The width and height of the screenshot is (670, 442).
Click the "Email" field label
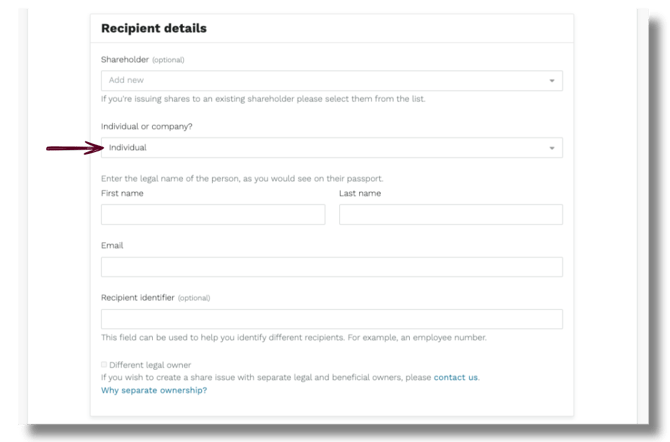pos(112,245)
